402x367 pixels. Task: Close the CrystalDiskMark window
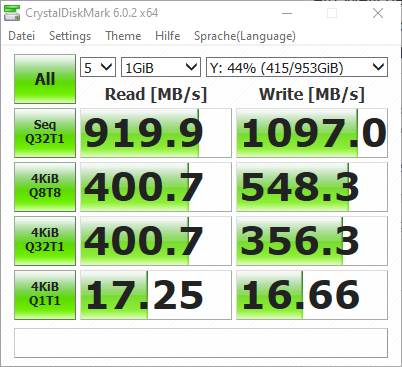(378, 13)
